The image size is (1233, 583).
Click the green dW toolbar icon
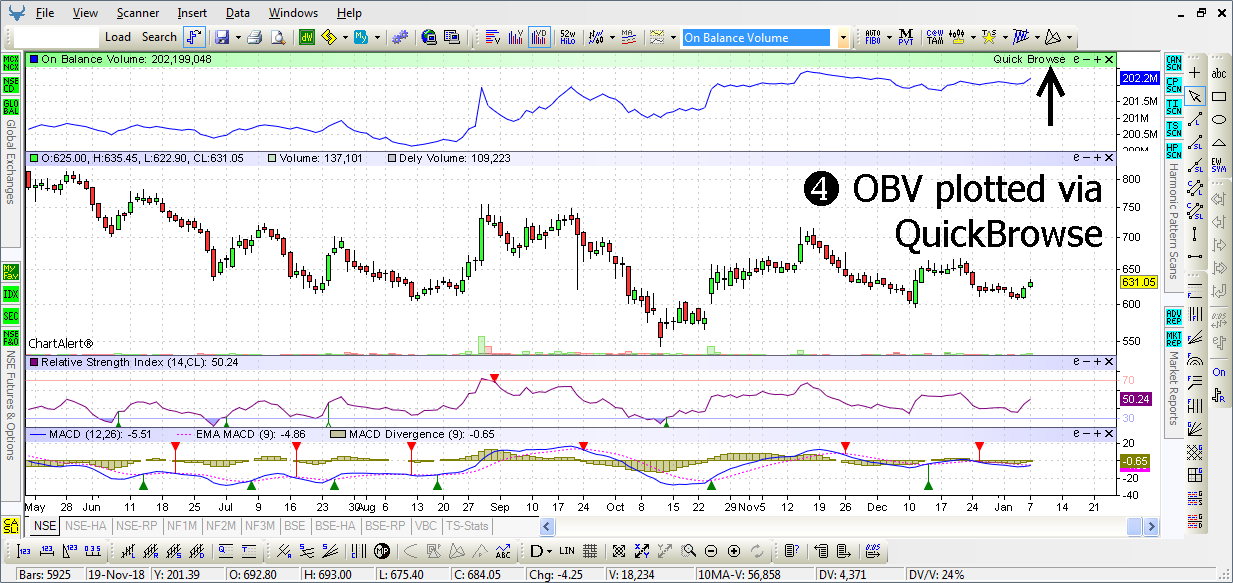(x=306, y=37)
